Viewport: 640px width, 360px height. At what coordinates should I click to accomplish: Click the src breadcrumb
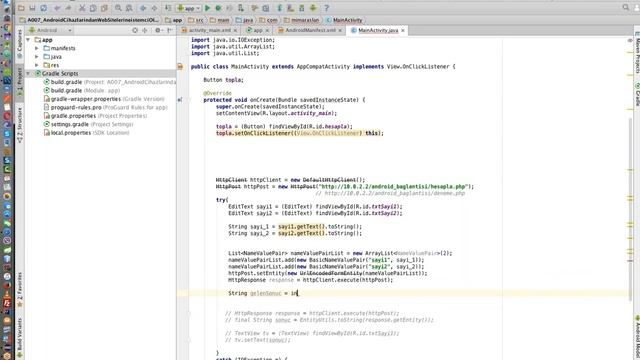pyautogui.click(x=196, y=20)
